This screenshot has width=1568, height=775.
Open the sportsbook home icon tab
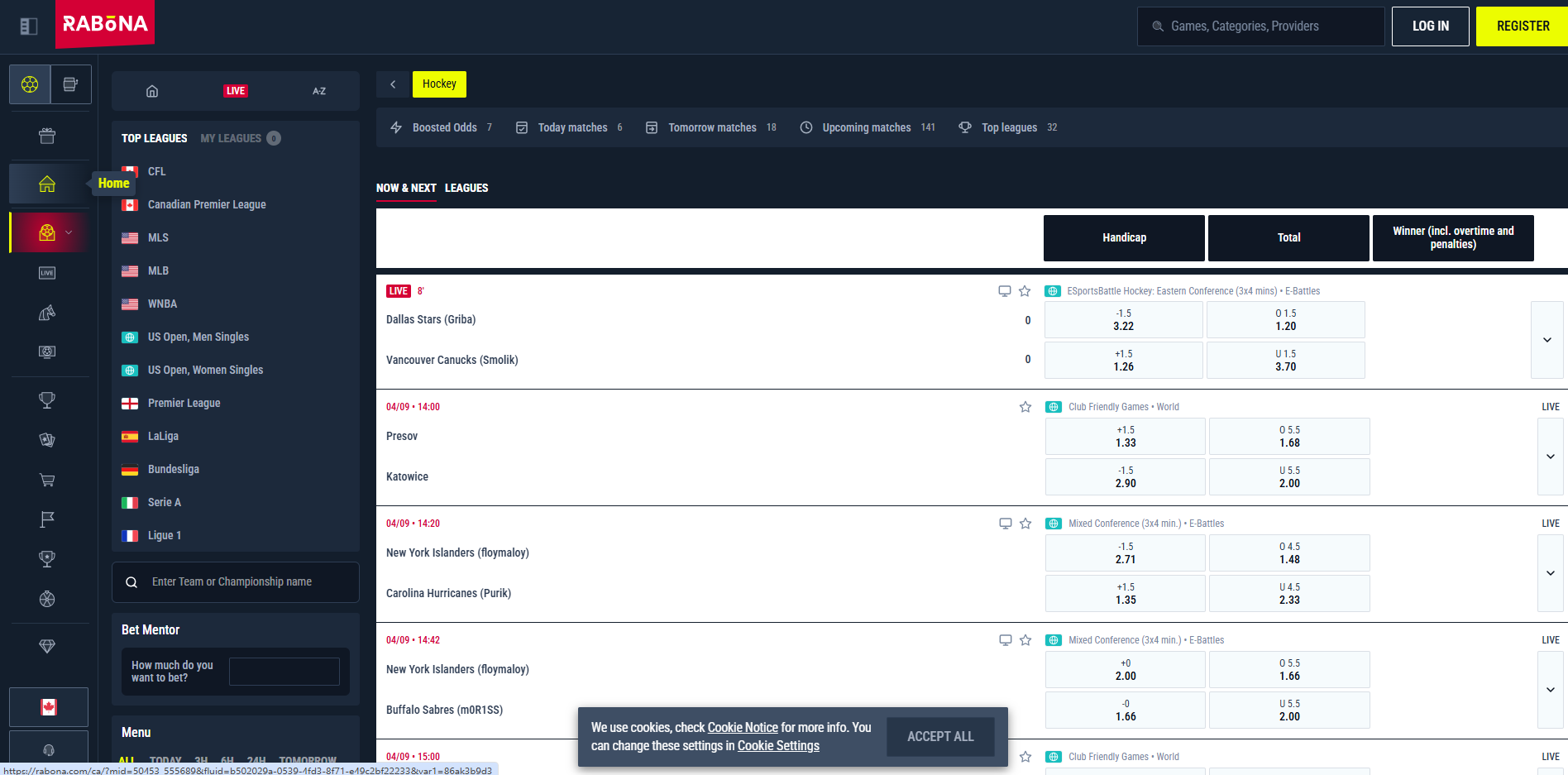coord(152,91)
